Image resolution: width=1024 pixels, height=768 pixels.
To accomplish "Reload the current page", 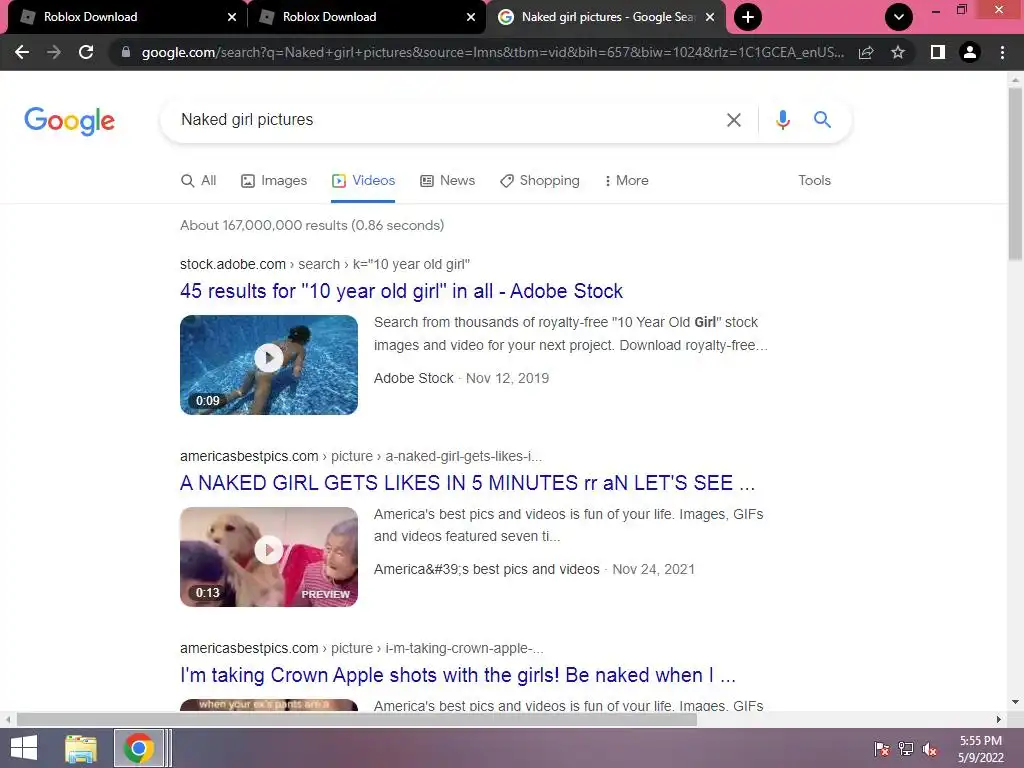I will click(86, 52).
